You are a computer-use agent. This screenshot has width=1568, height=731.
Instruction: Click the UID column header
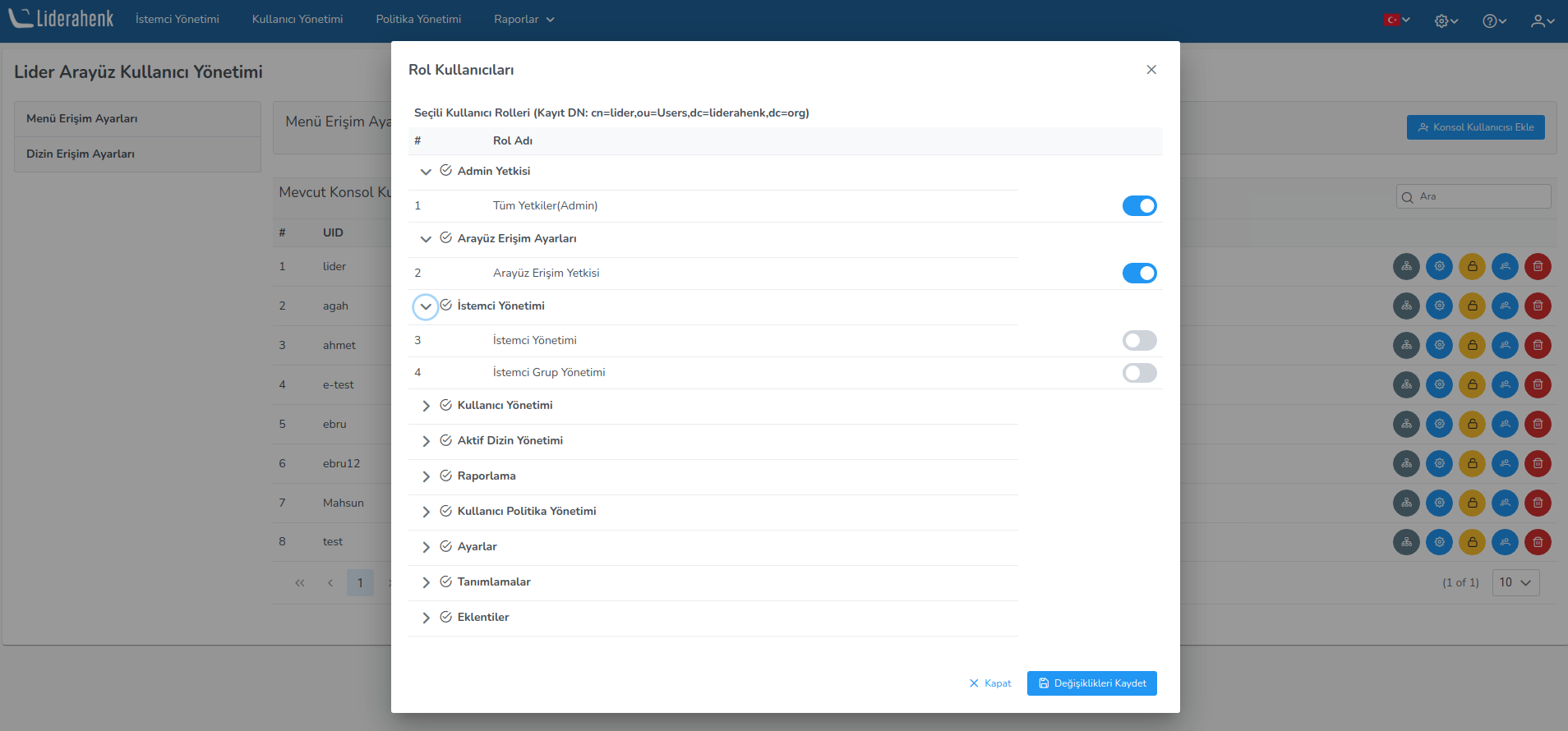333,232
